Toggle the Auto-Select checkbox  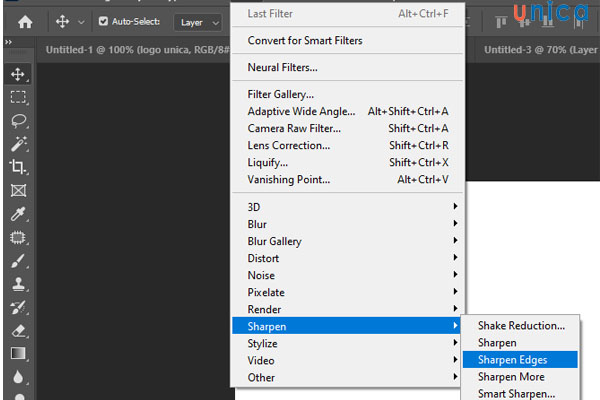pos(103,21)
